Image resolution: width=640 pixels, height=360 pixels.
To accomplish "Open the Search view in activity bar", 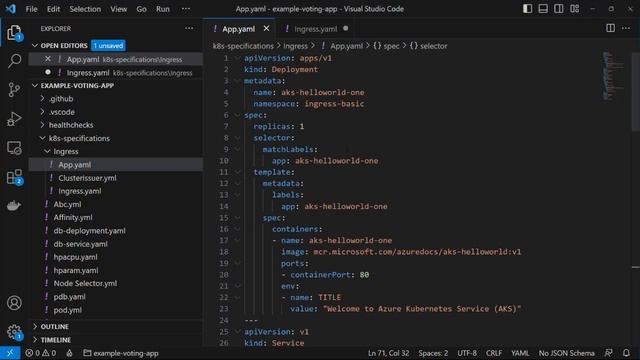I will pyautogui.click(x=14, y=61).
